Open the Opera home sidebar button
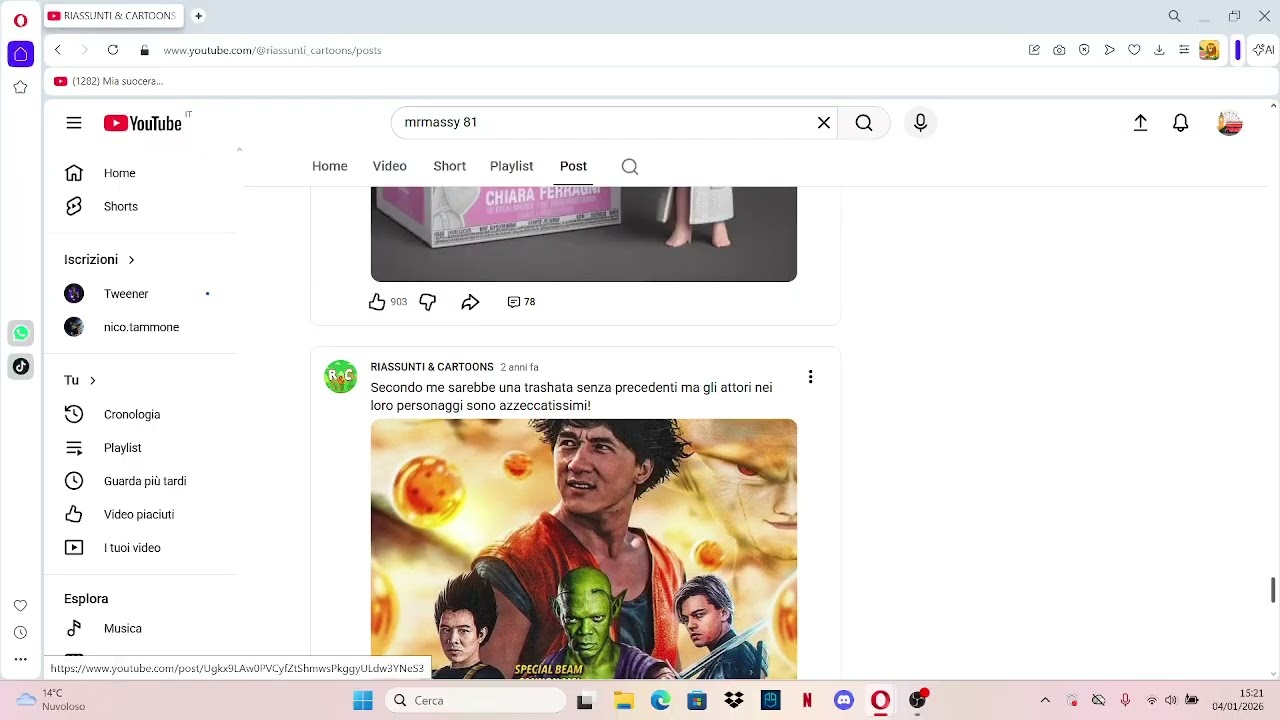Screen dimensions: 1280x720 click(20, 54)
